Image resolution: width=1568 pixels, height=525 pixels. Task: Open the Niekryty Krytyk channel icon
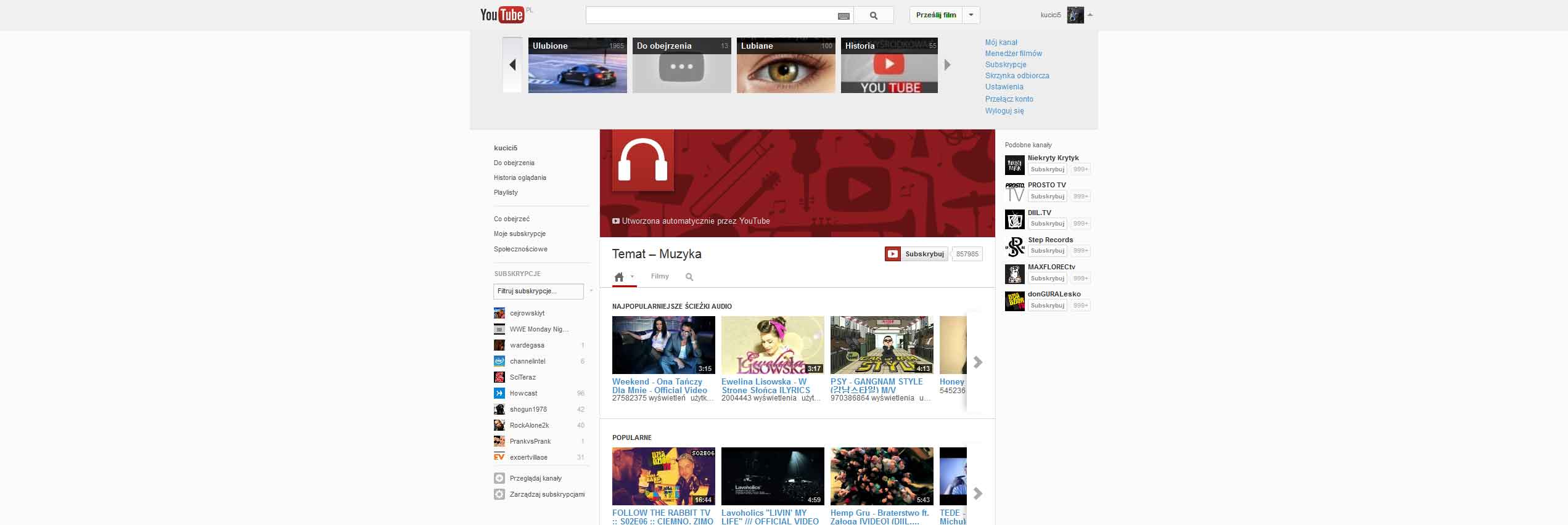(x=1015, y=165)
